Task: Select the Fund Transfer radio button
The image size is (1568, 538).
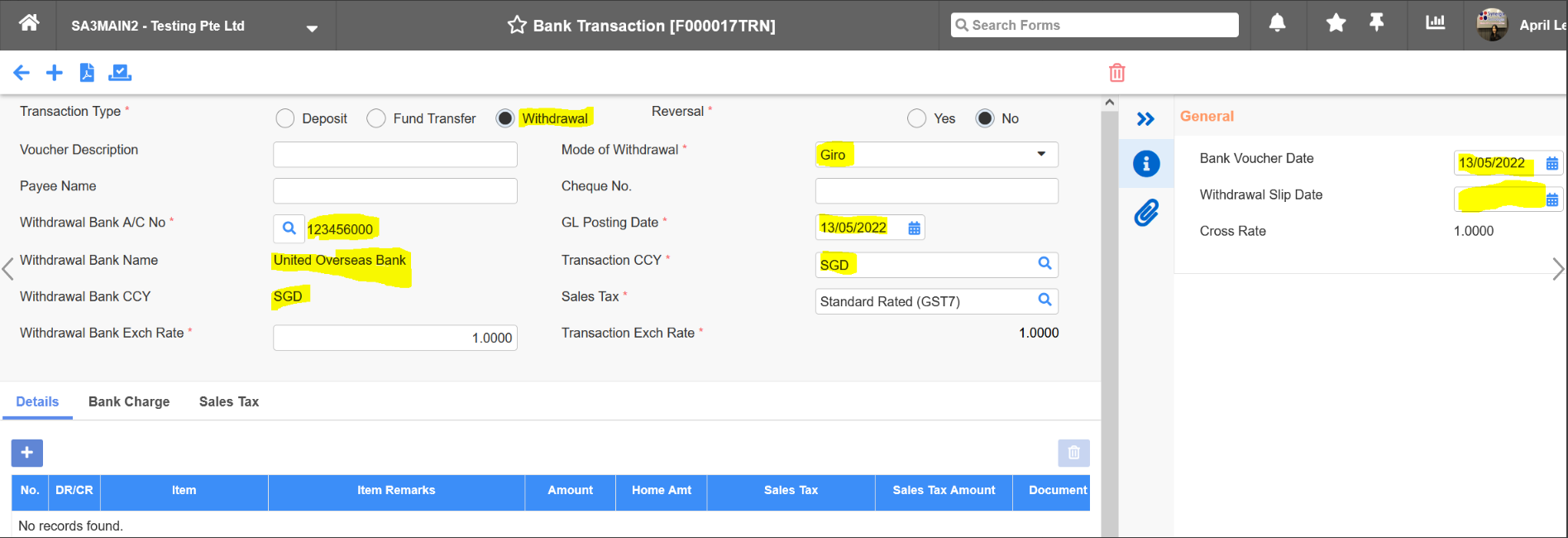Action: [376, 118]
